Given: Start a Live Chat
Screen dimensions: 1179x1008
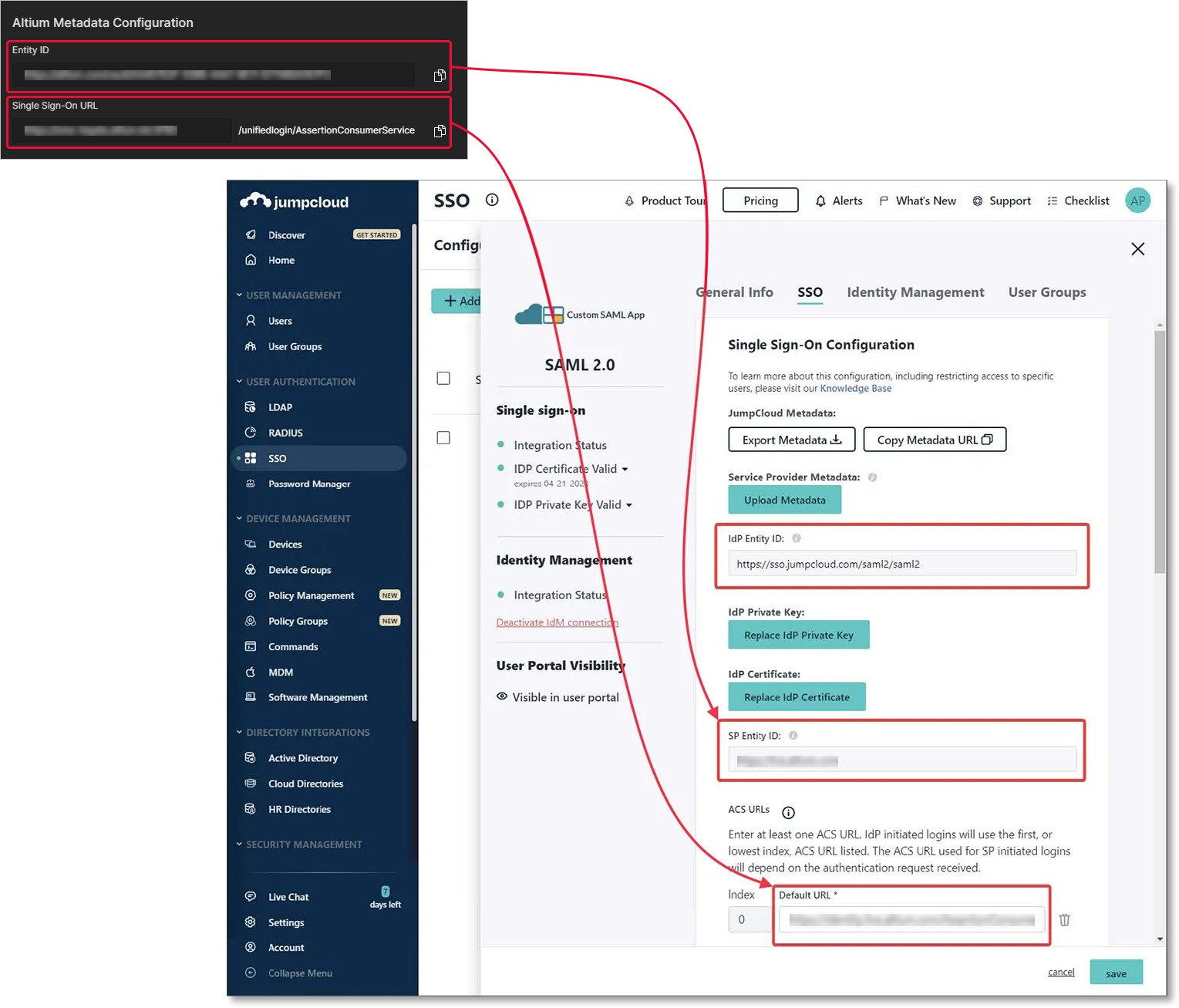Looking at the screenshot, I should [288, 898].
